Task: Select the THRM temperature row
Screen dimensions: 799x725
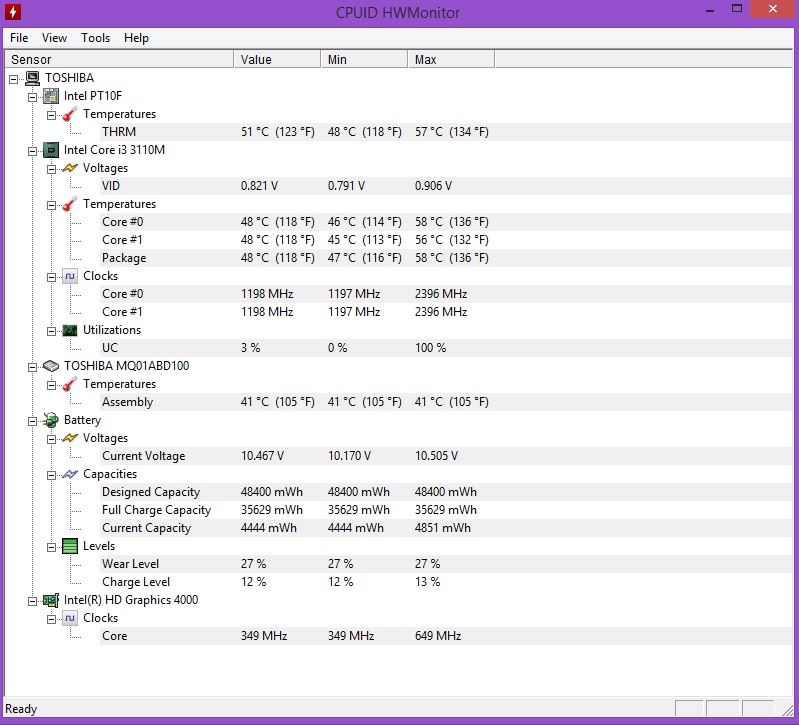Action: pos(446,132)
